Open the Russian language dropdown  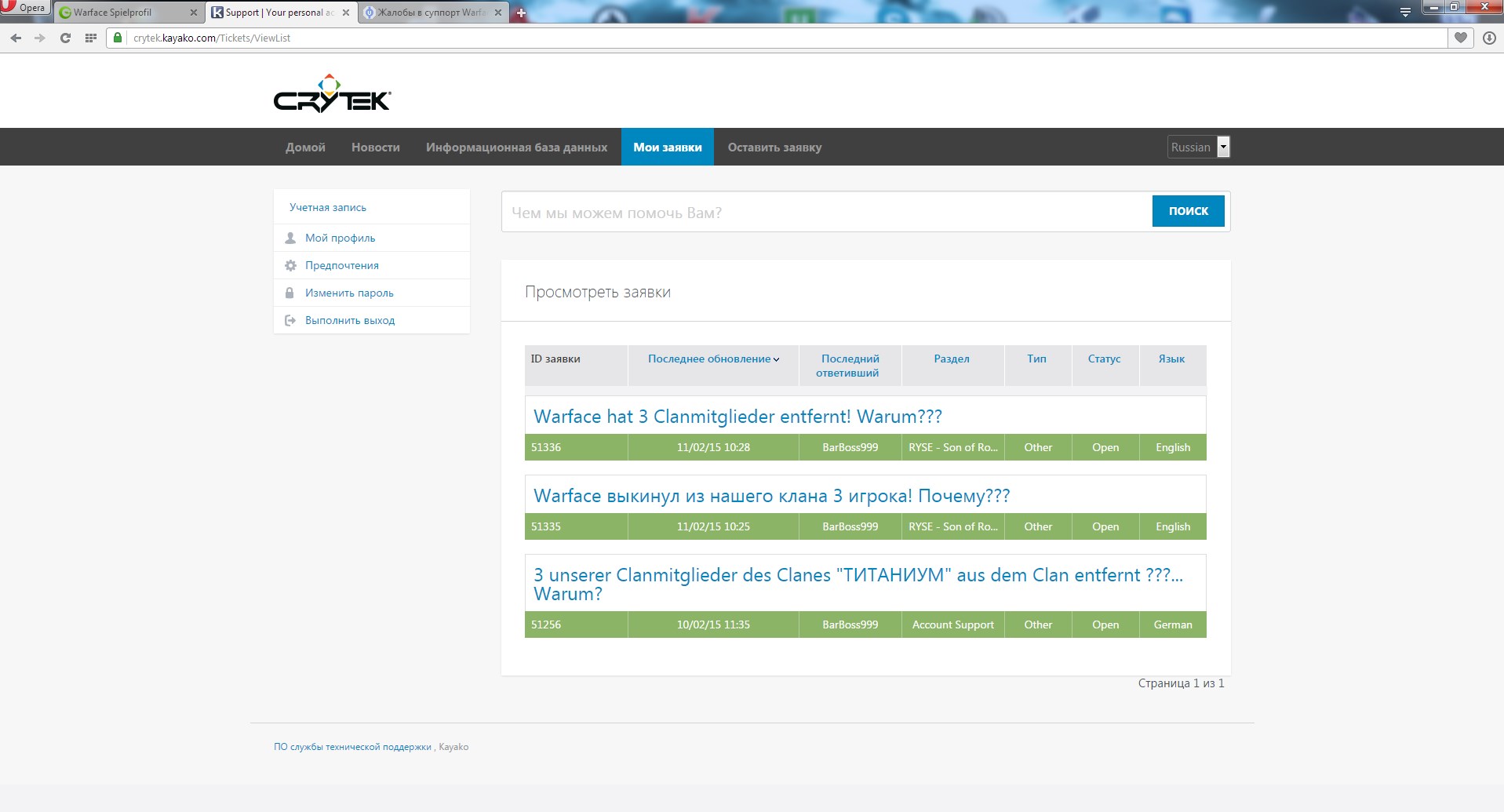pyautogui.click(x=1199, y=147)
